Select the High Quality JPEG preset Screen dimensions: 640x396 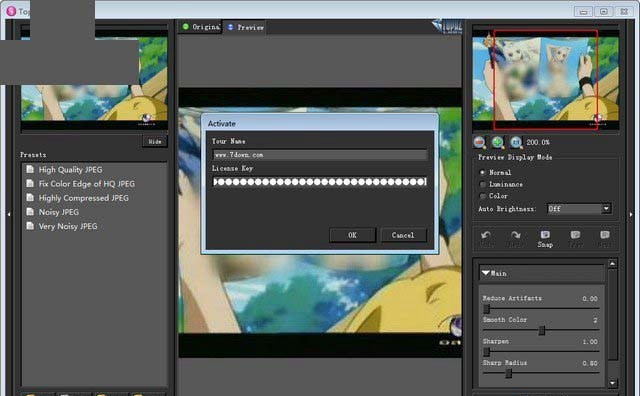(70, 169)
